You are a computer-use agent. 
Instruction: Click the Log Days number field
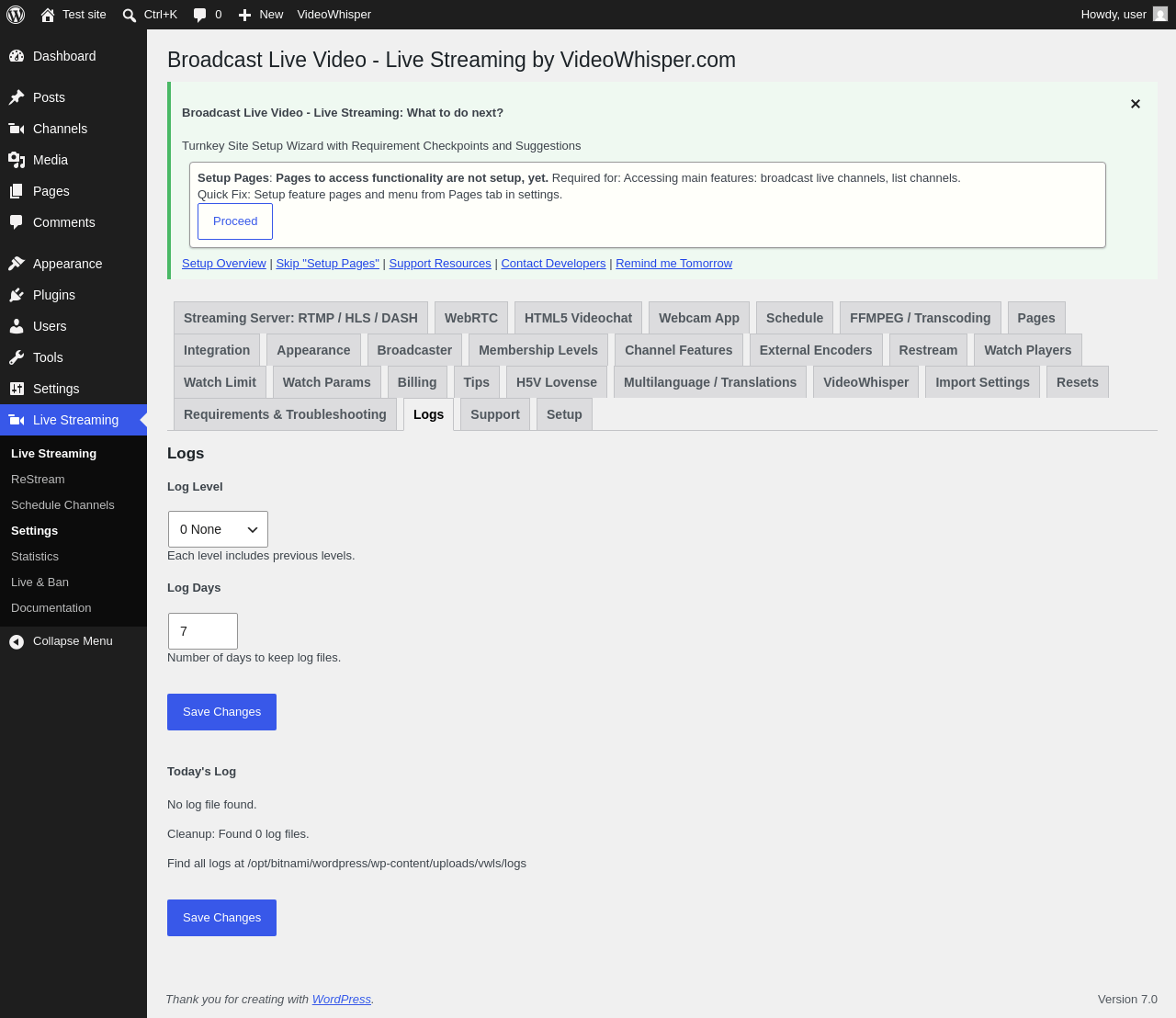pyautogui.click(x=203, y=631)
